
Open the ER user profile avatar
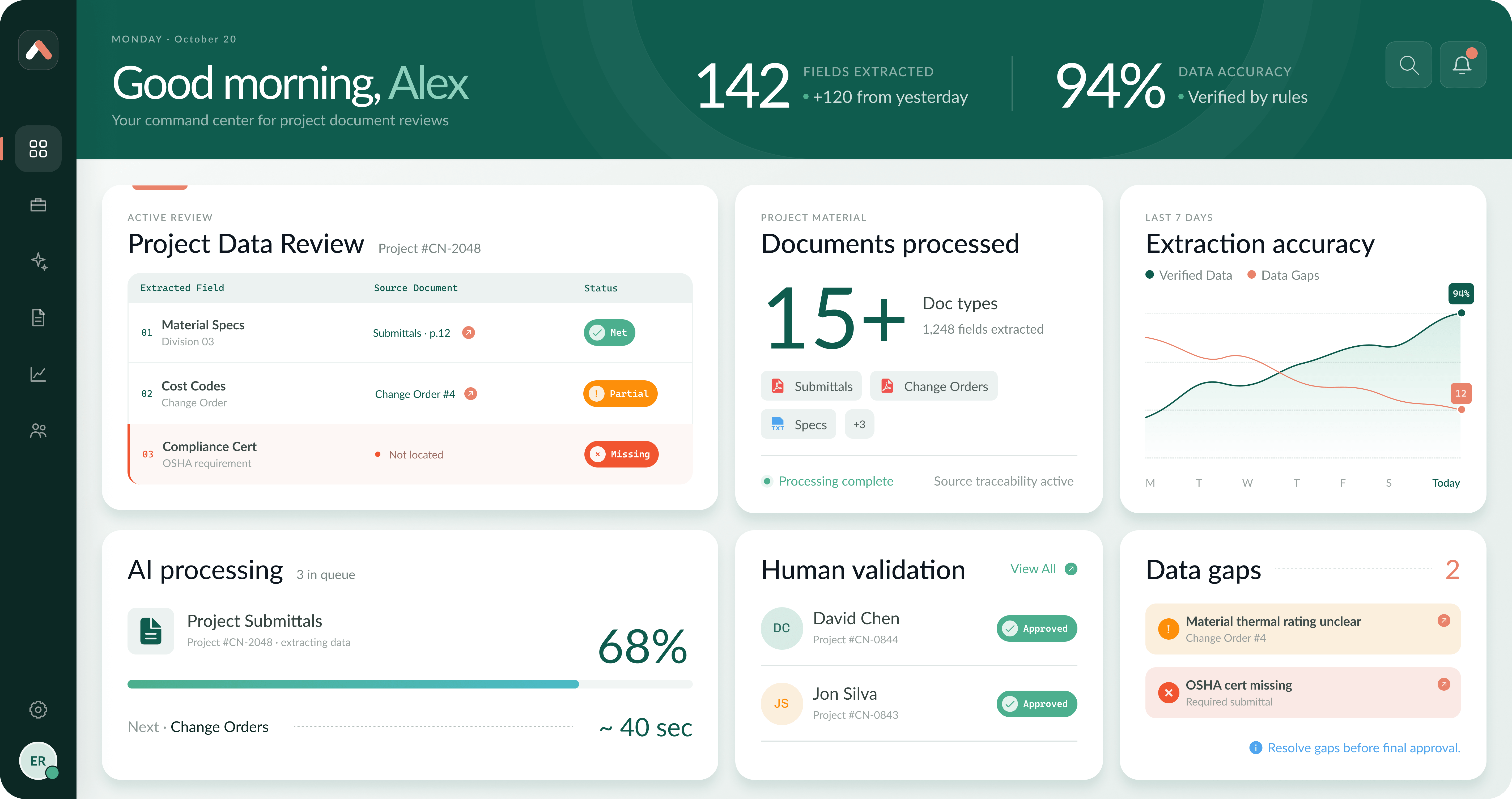pos(38,761)
